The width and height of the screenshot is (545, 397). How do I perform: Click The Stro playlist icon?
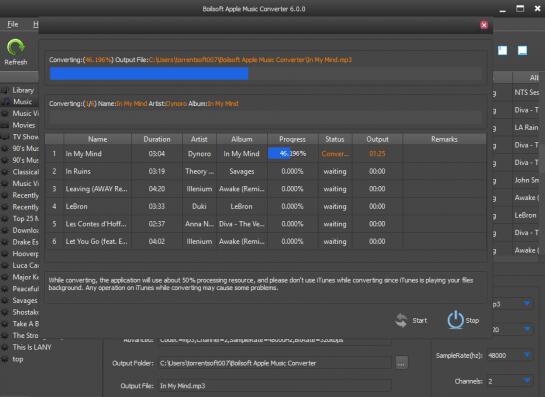tap(5, 335)
